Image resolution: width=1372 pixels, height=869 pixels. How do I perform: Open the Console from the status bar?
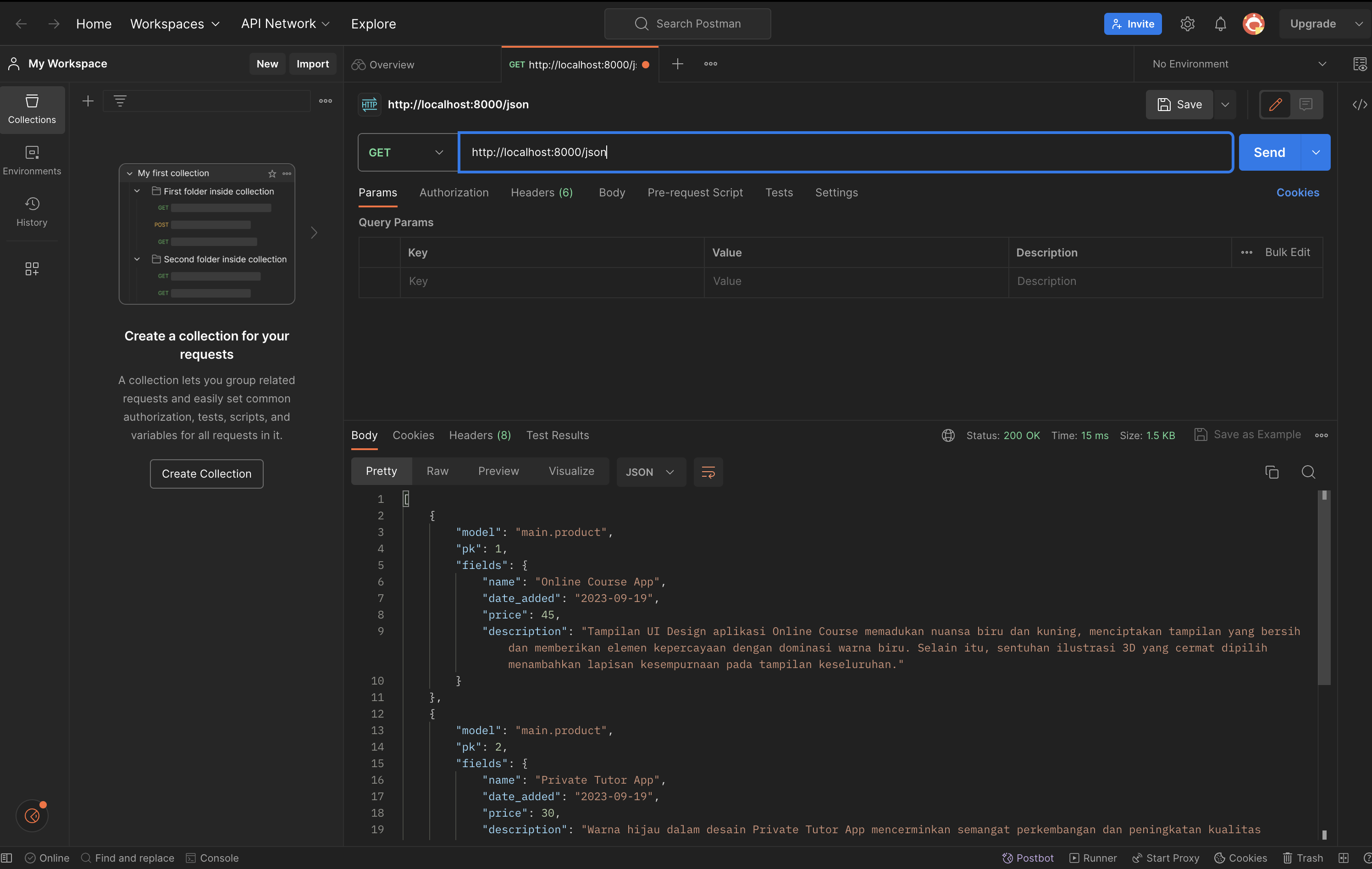(x=211, y=858)
